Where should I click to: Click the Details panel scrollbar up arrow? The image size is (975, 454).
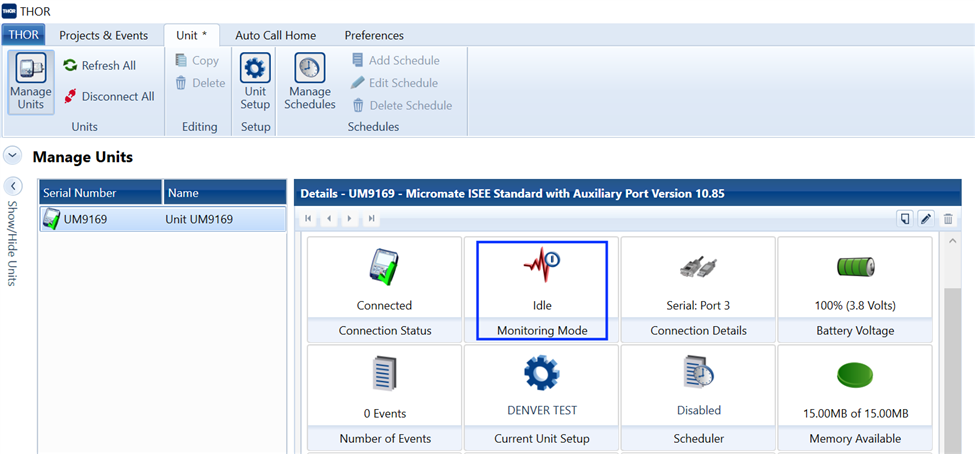pos(952,241)
